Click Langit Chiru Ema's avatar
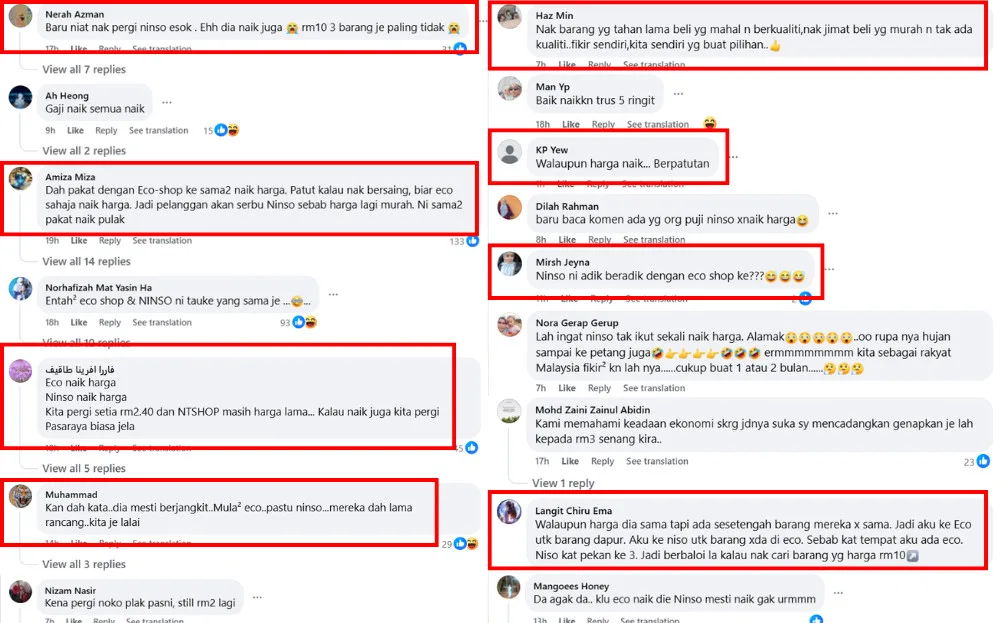Viewport: 1000px width, 623px height. click(510, 512)
